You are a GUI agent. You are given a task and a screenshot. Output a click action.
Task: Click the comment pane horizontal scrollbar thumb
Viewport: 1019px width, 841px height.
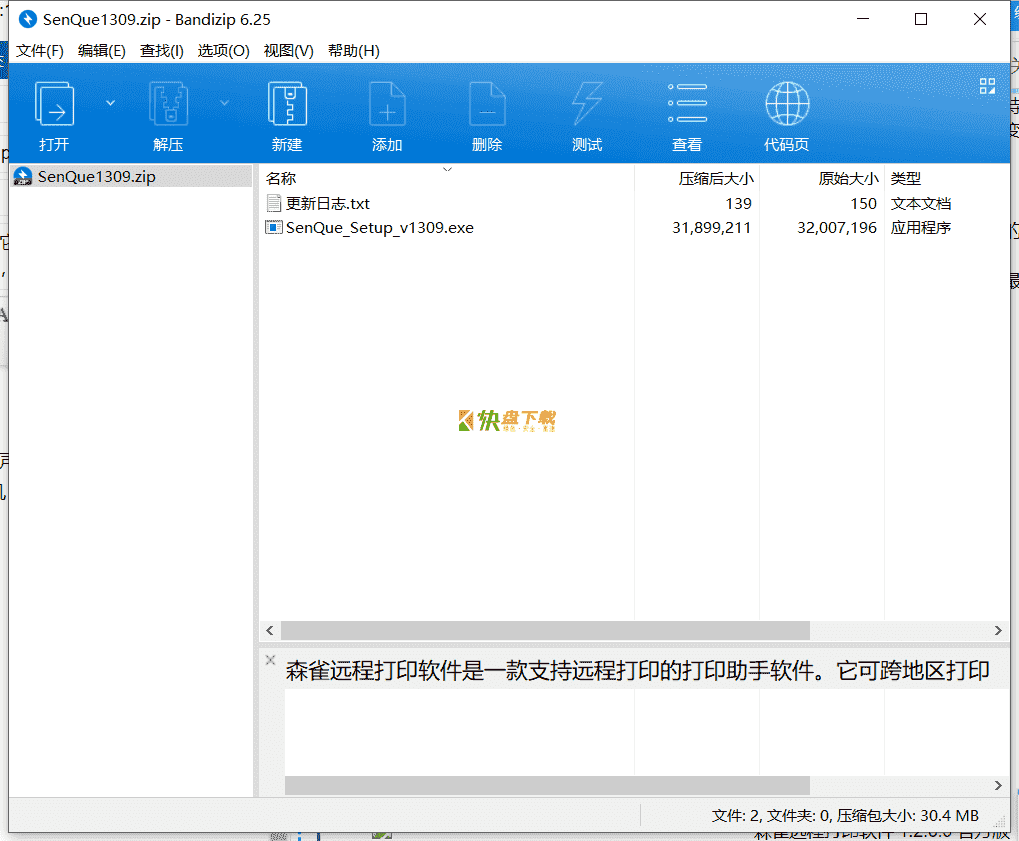[547, 785]
